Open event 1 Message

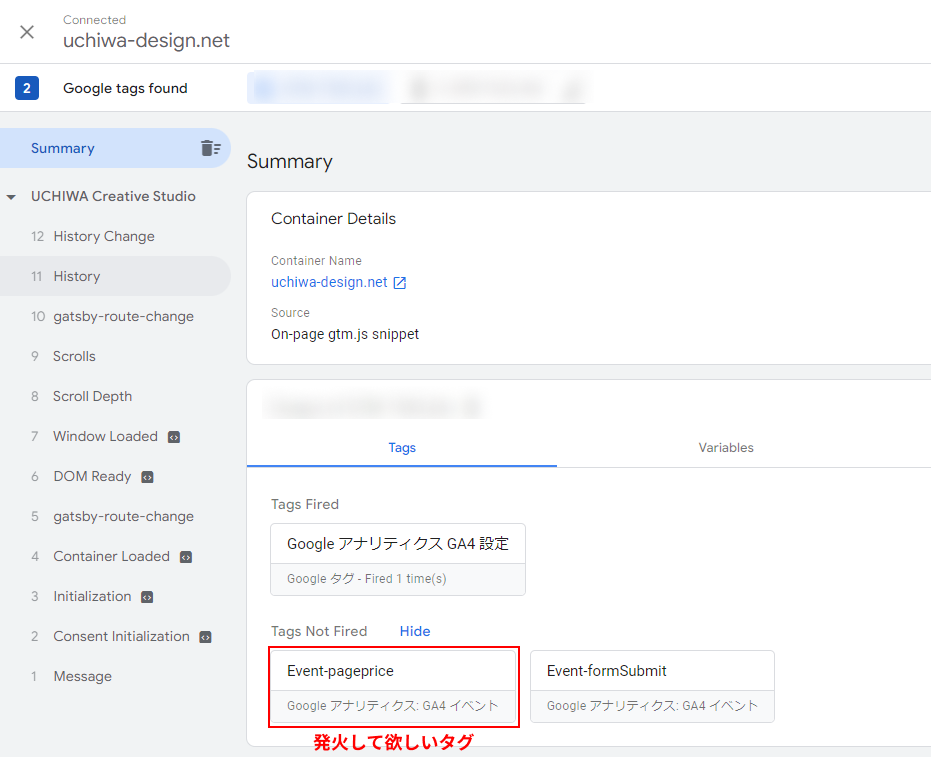(115, 676)
